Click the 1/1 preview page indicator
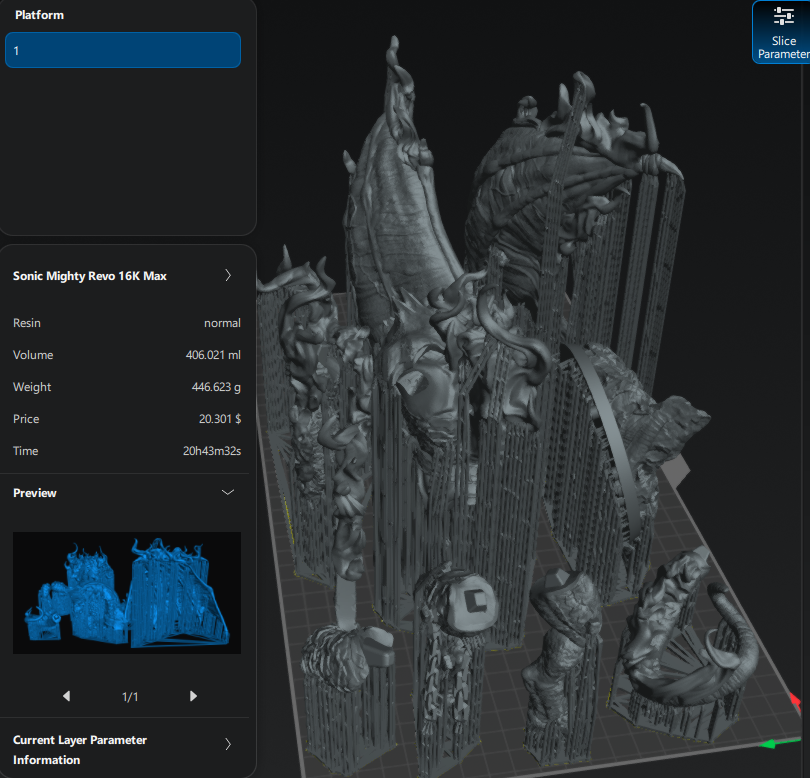Image resolution: width=810 pixels, height=778 pixels. pos(130,696)
